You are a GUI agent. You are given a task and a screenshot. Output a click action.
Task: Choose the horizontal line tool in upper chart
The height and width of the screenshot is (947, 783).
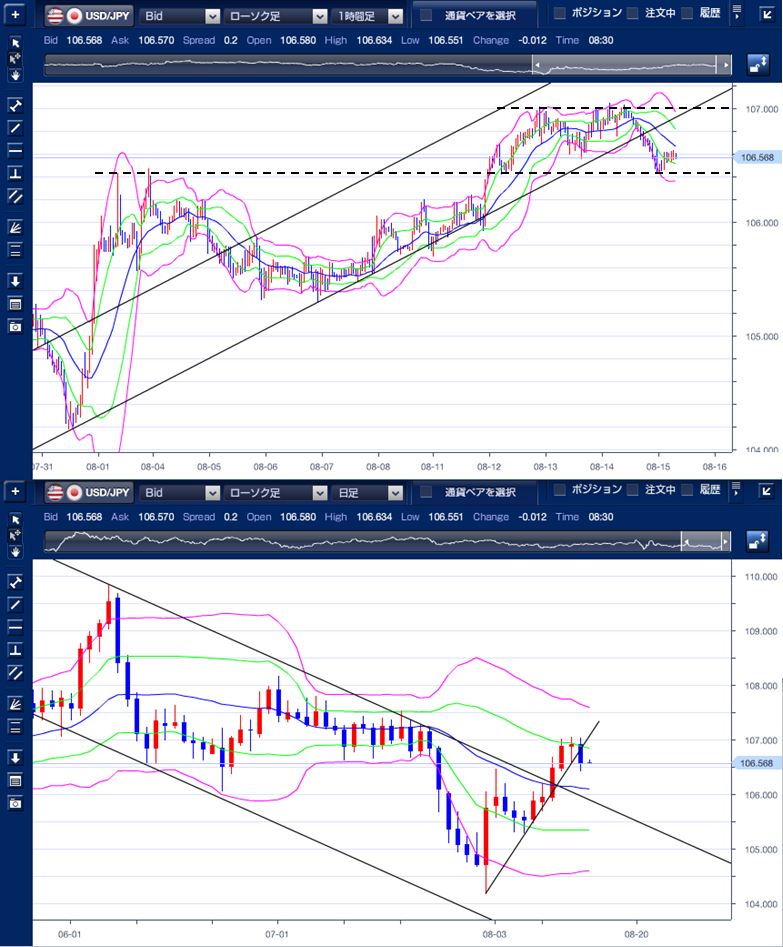click(15, 150)
